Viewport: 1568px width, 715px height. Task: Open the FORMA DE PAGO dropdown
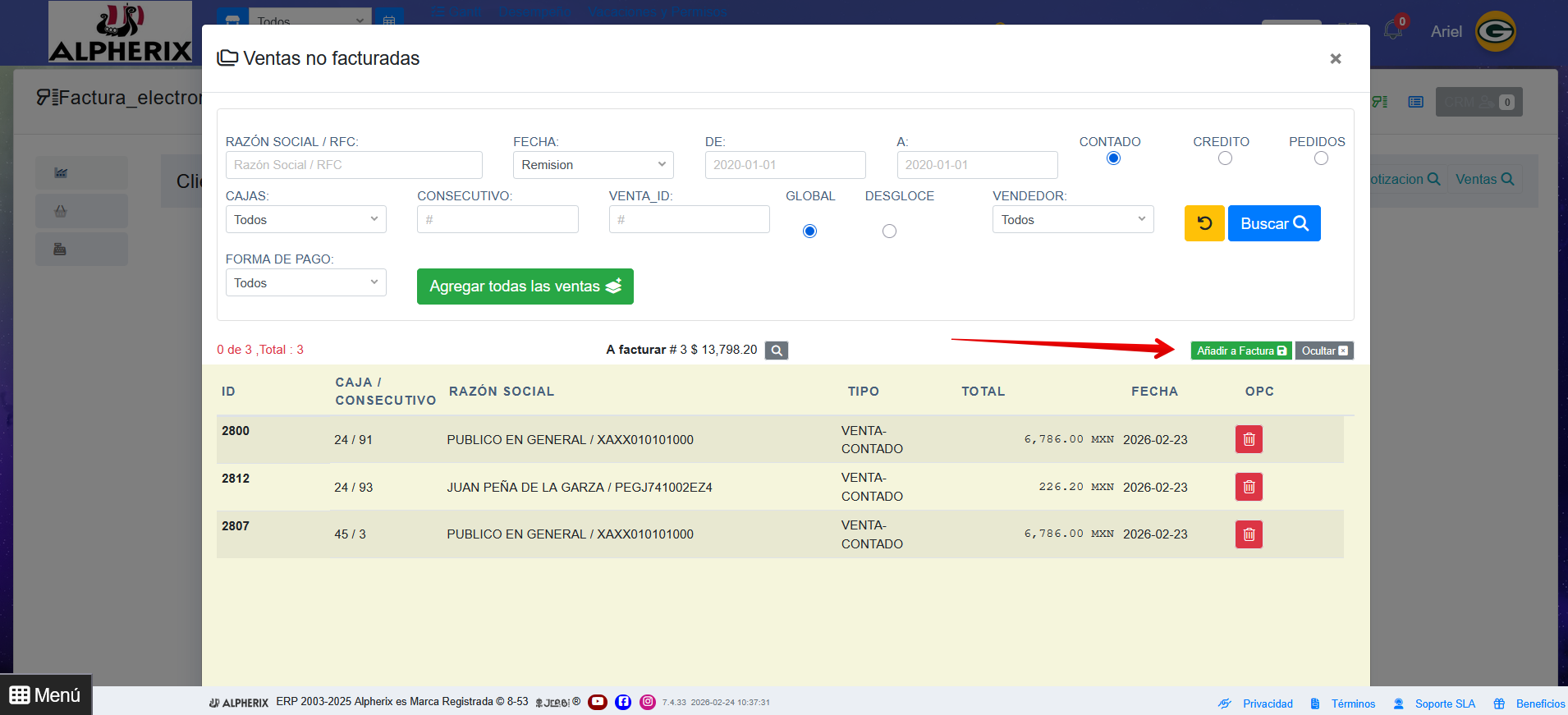[x=305, y=283]
